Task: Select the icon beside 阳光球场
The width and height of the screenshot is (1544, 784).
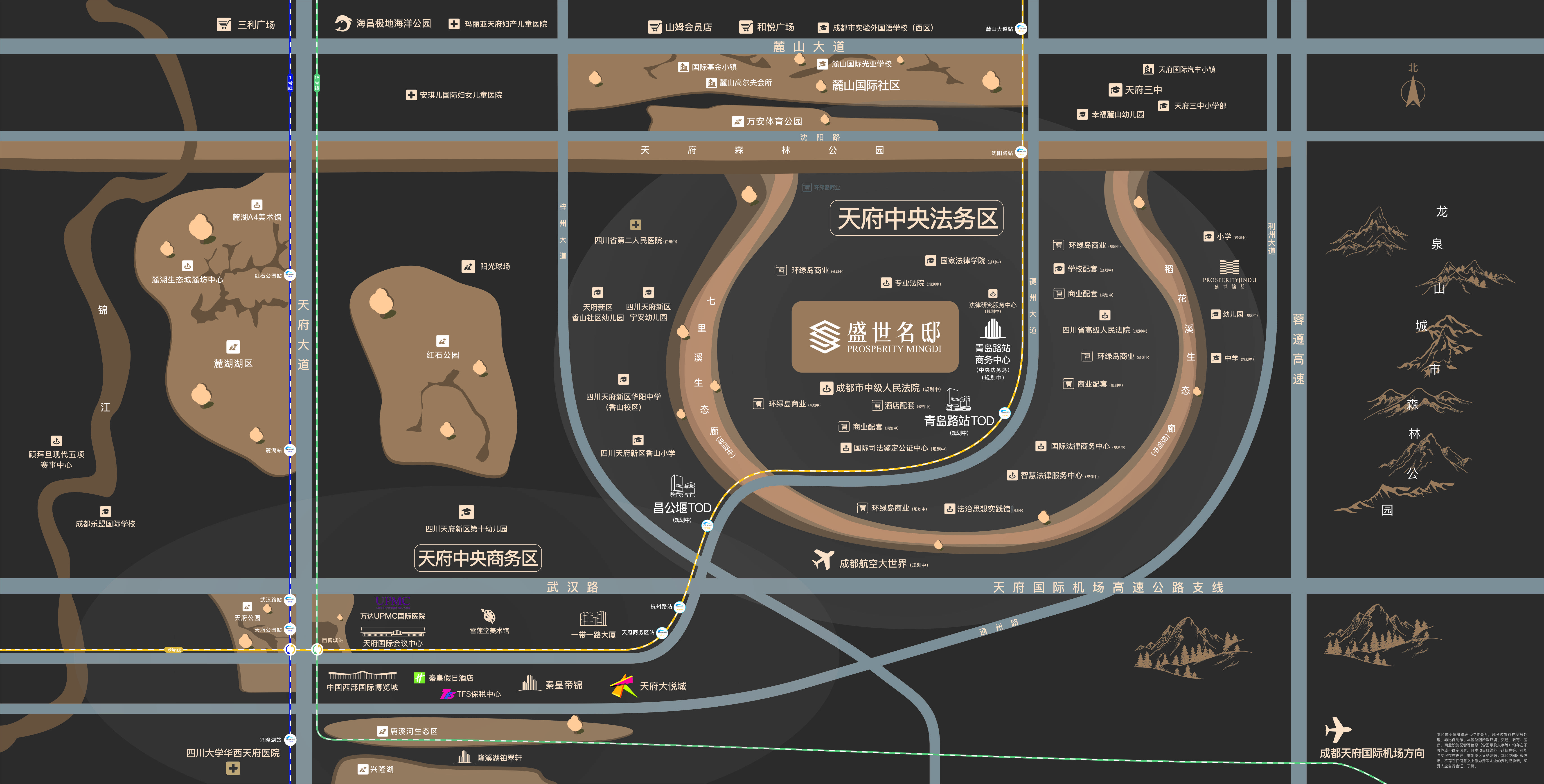Action: tap(468, 266)
